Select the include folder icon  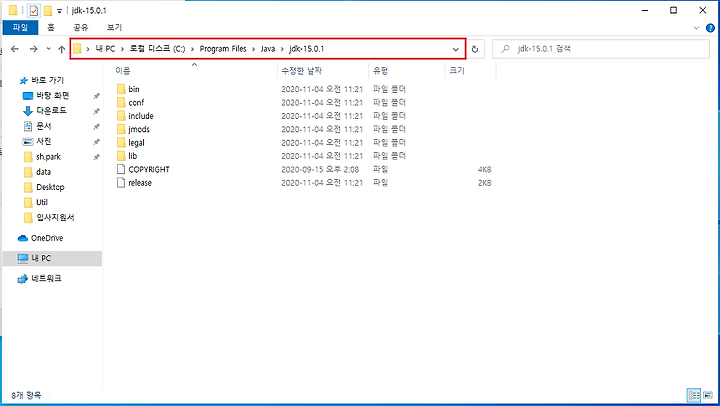(x=121, y=116)
